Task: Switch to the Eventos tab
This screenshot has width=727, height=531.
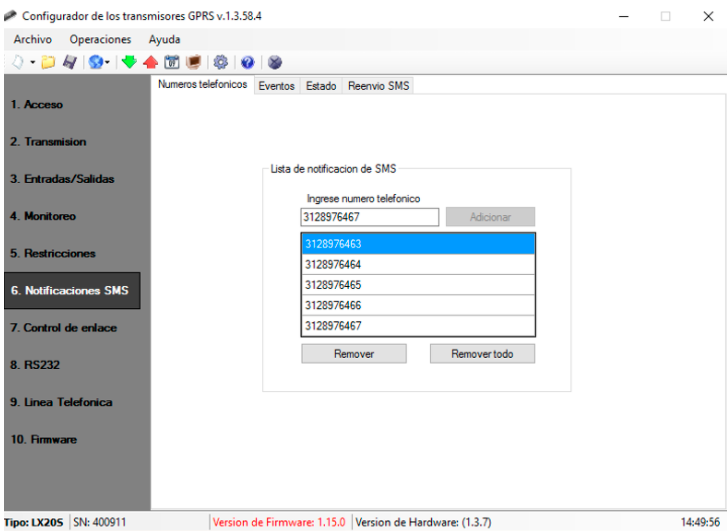Action: point(277,86)
